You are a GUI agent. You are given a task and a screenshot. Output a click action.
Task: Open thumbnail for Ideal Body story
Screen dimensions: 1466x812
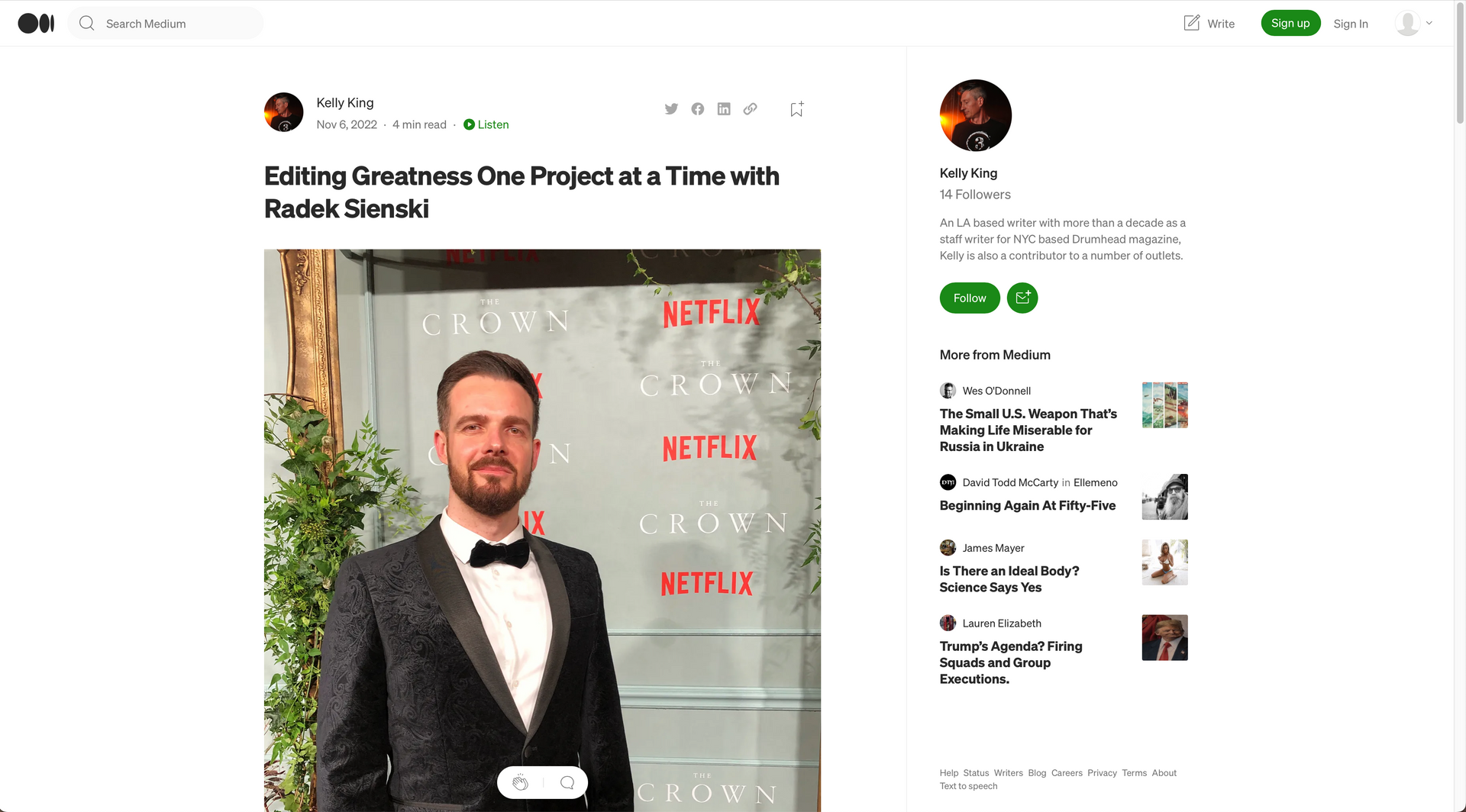[x=1164, y=562]
